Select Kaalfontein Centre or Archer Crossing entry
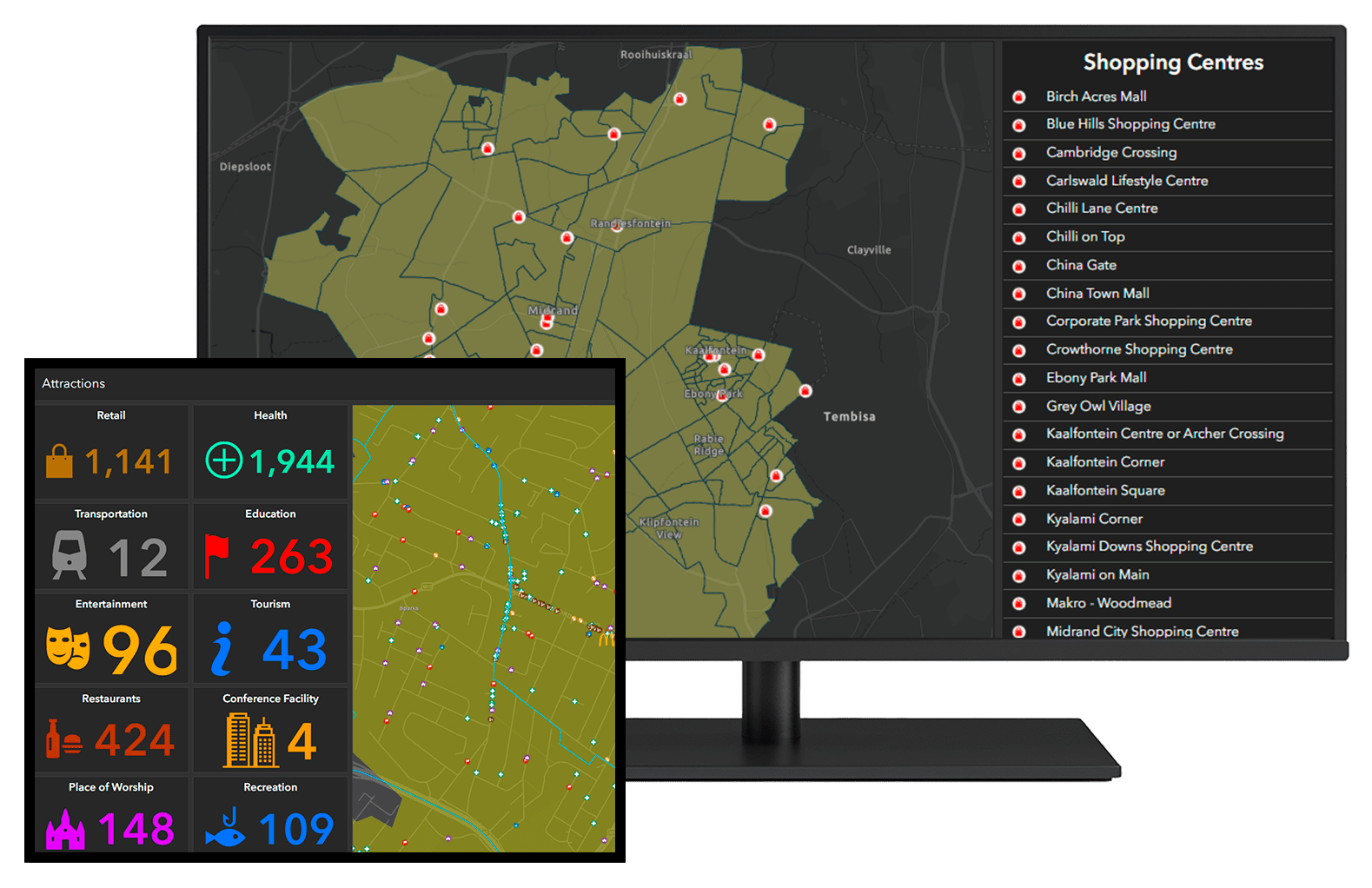Screen dimensions: 1372x888 (1168, 434)
